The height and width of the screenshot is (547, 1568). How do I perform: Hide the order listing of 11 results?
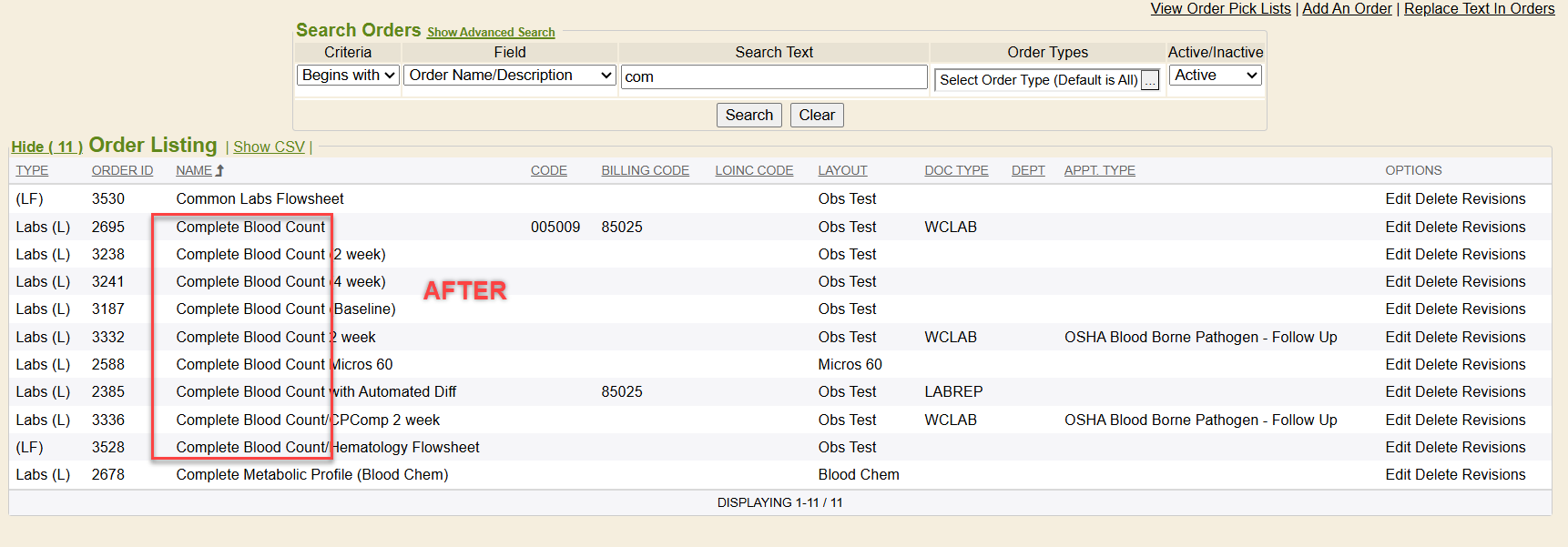point(46,147)
